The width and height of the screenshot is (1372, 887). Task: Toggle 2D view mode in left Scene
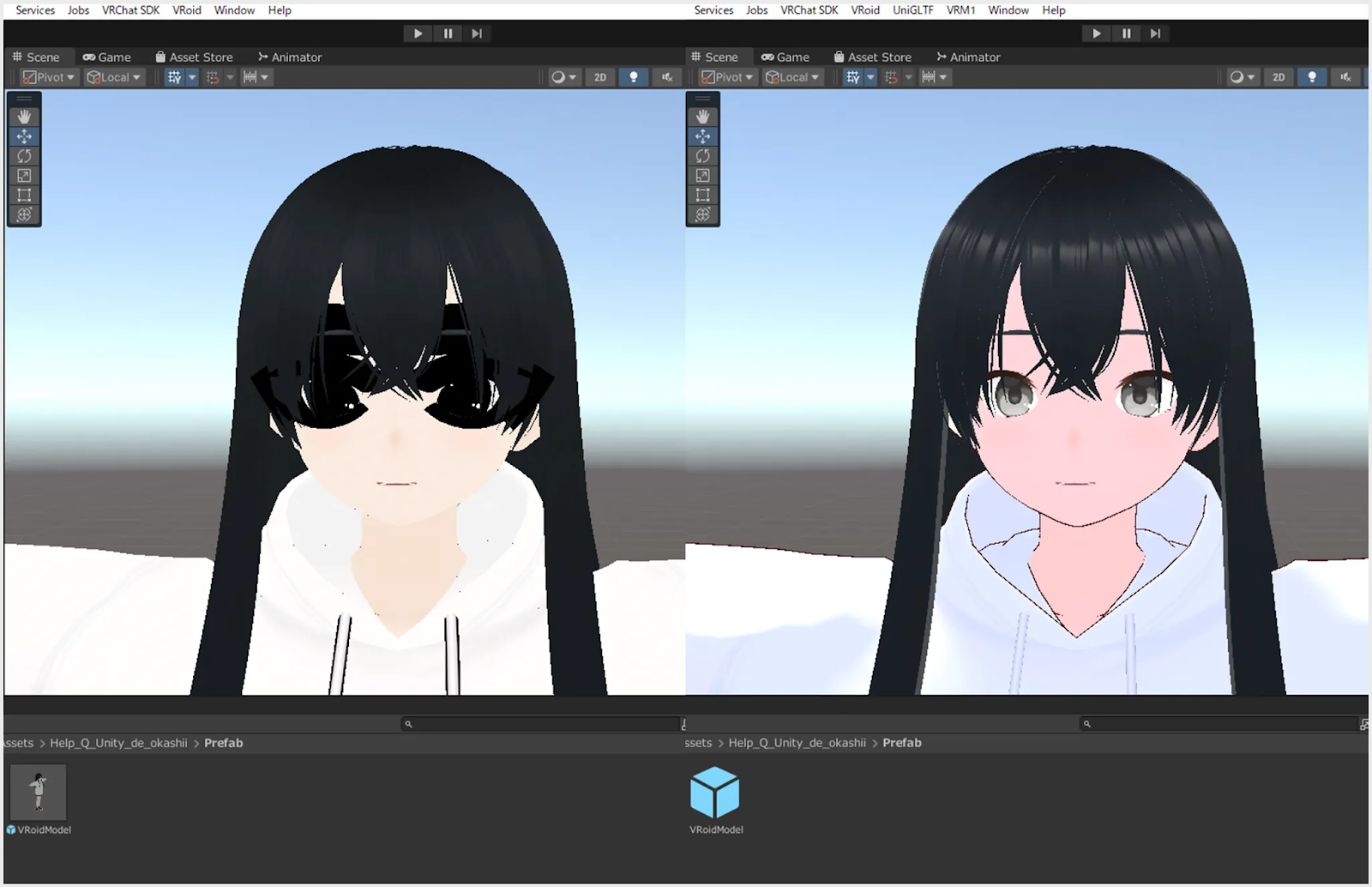pyautogui.click(x=599, y=76)
